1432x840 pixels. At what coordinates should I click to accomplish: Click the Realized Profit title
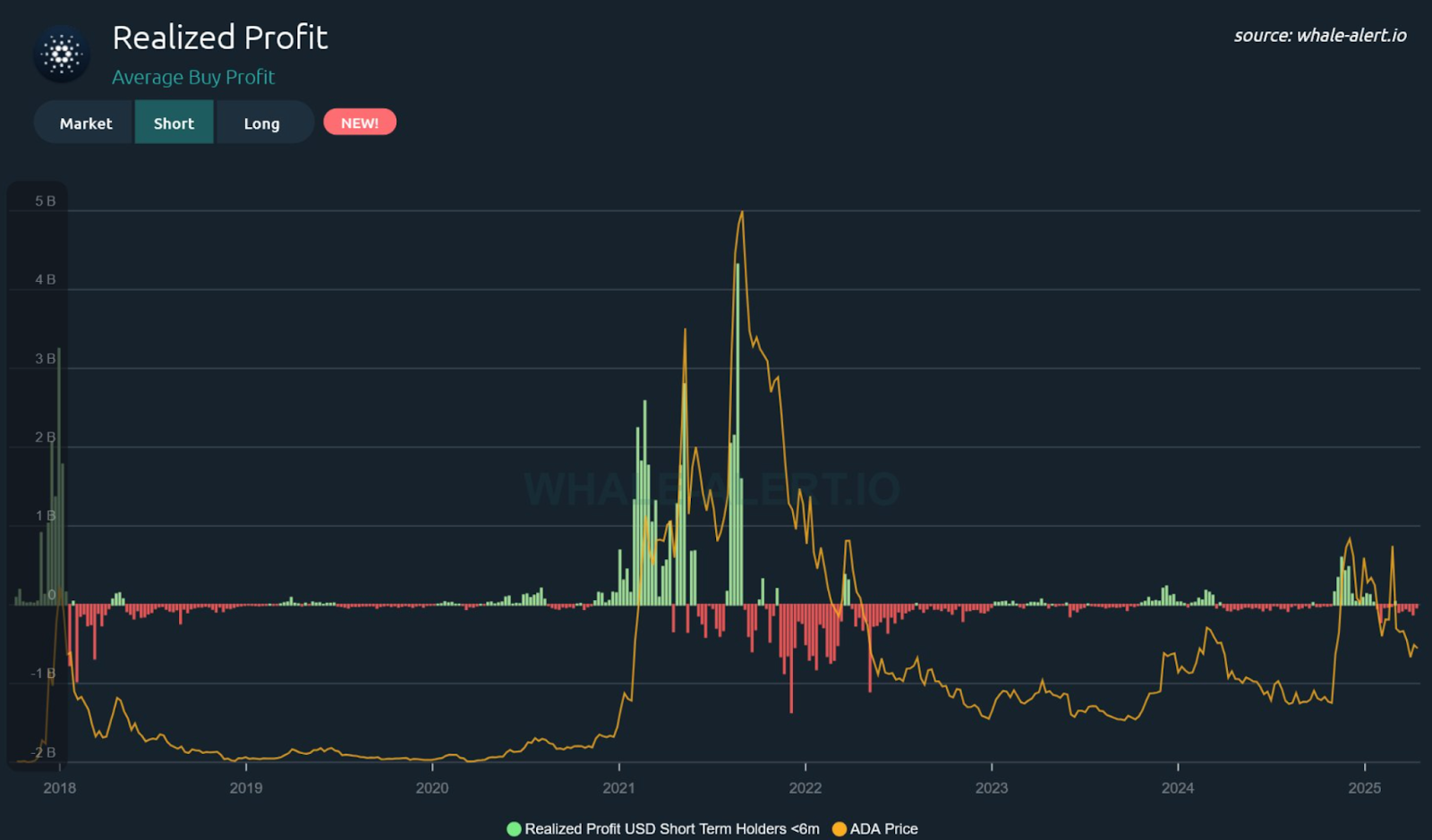[x=220, y=38]
